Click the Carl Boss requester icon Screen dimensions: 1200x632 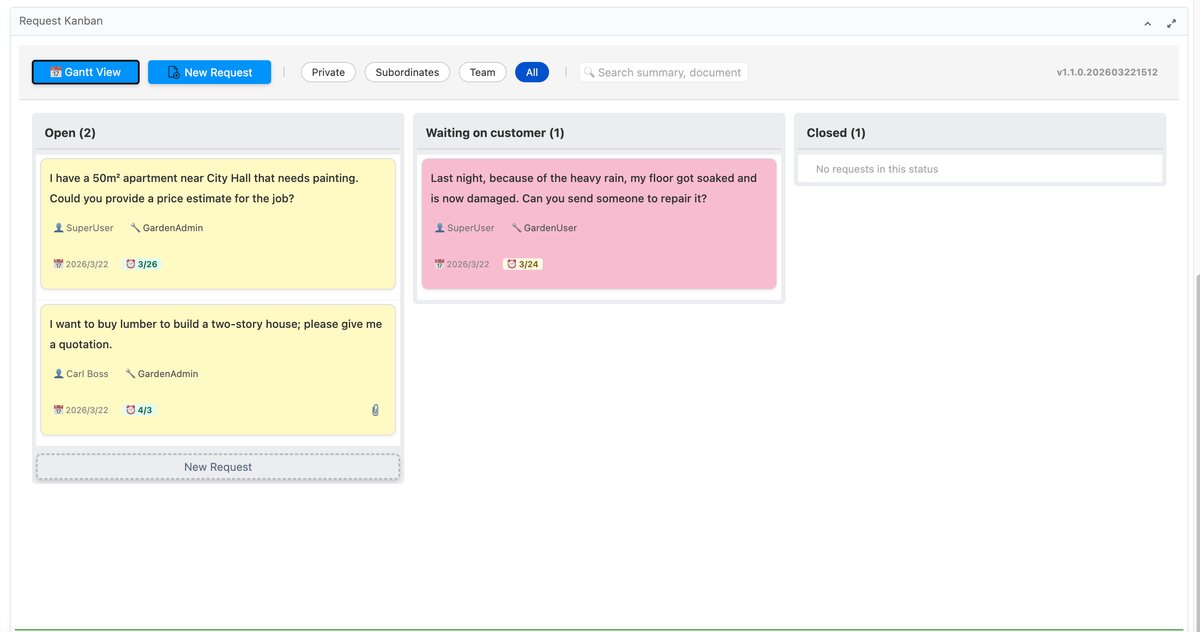(x=58, y=374)
